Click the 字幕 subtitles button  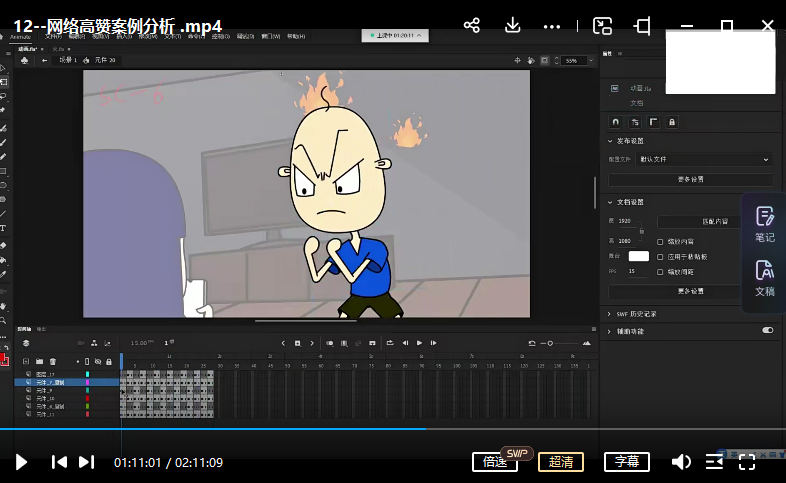point(627,462)
